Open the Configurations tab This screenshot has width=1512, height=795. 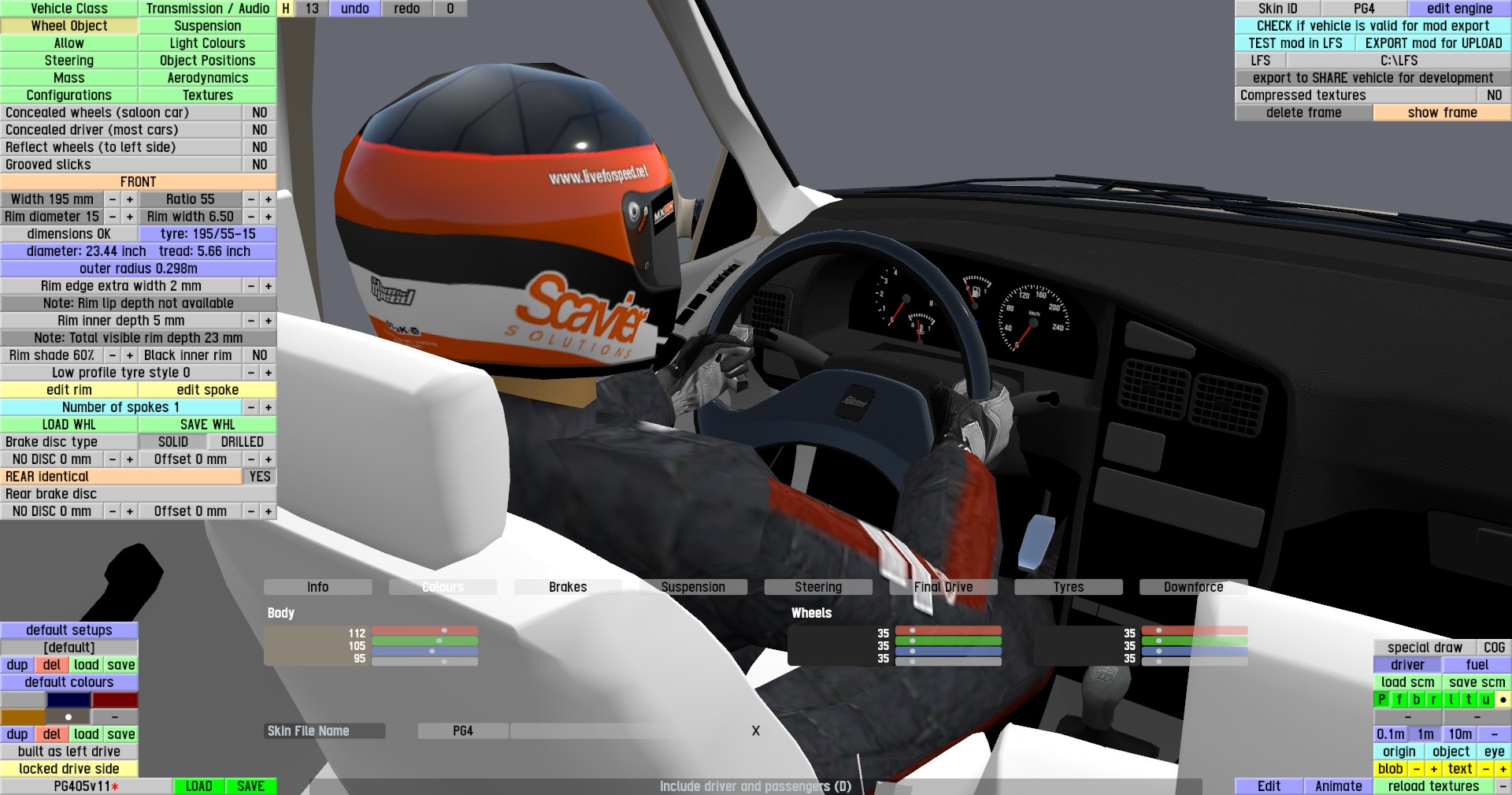[69, 95]
